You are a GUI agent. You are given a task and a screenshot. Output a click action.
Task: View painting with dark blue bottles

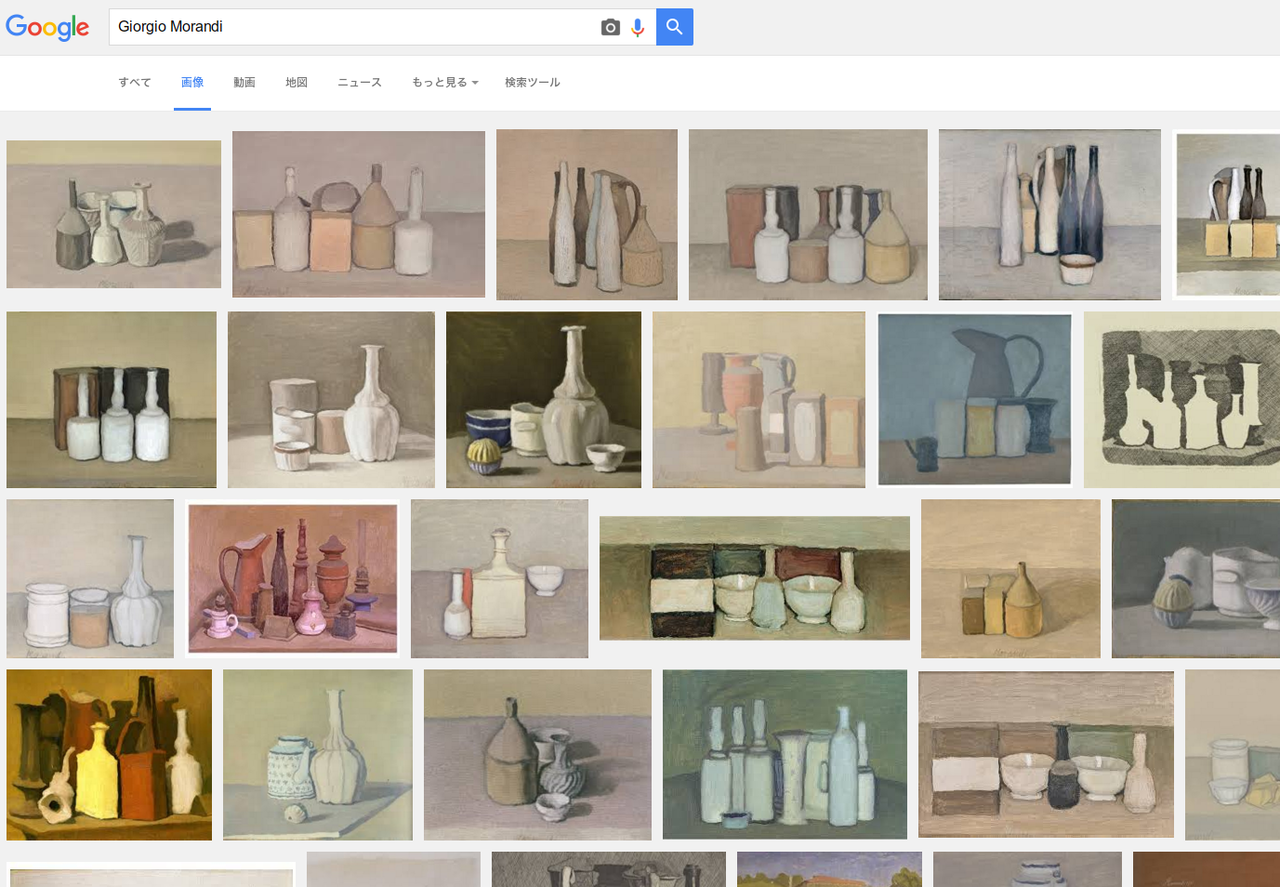[1050, 214]
